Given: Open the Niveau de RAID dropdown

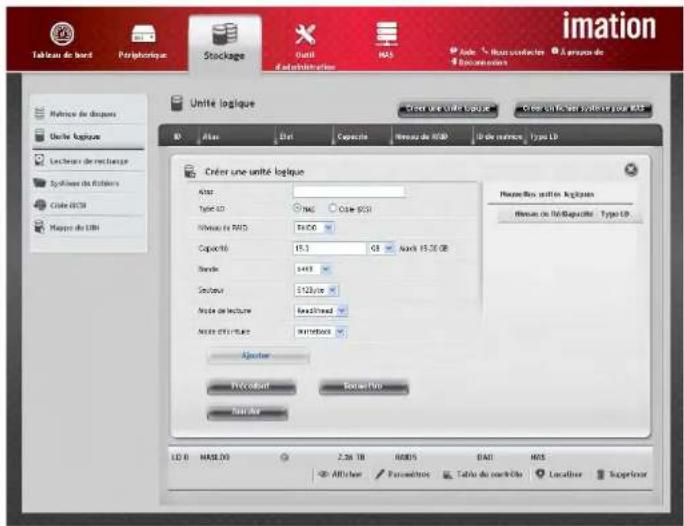Looking at the screenshot, I should coord(314,228).
